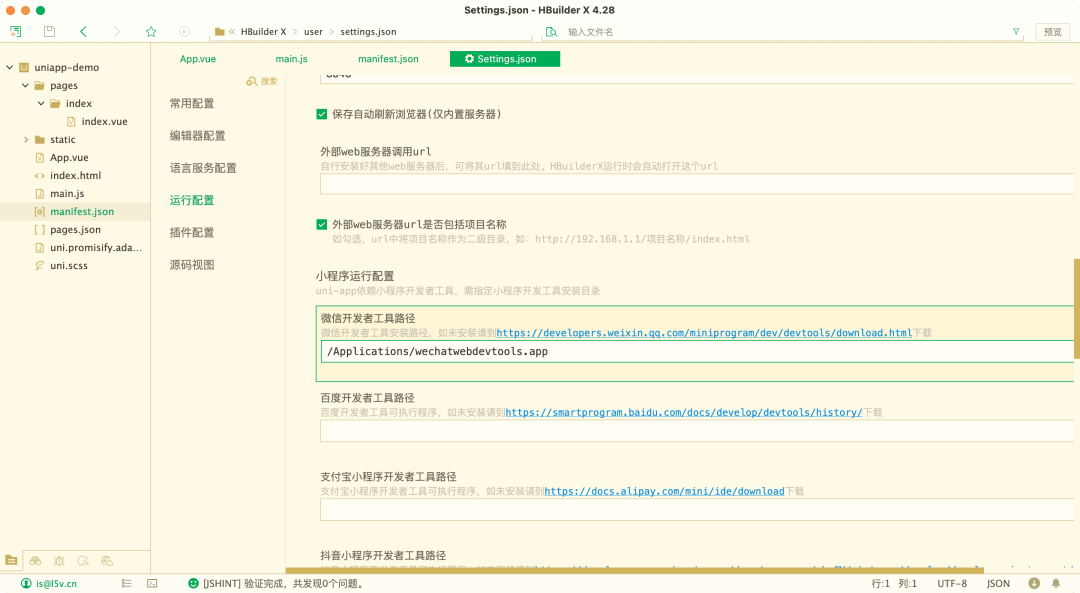Viewport: 1080px width, 593px height.
Task: Click the WeChat devtools path input field
Action: tap(697, 352)
